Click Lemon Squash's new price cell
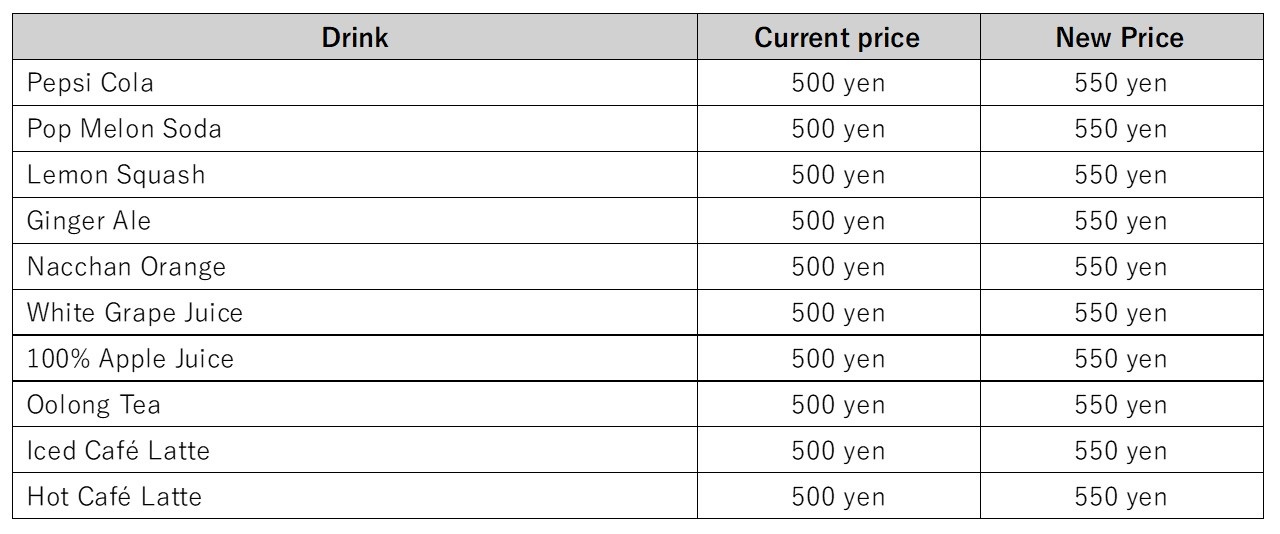Image resolution: width=1280 pixels, height=534 pixels. pos(1120,175)
